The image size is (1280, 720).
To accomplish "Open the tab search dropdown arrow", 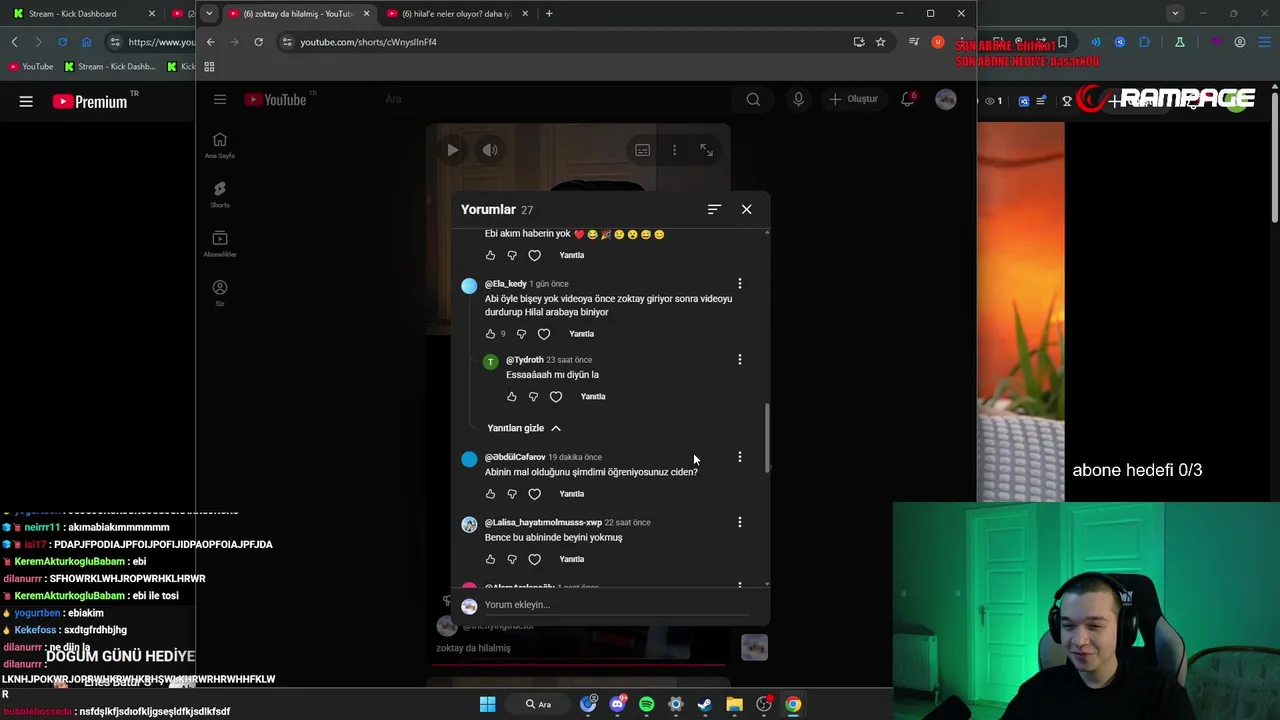I will [x=208, y=14].
